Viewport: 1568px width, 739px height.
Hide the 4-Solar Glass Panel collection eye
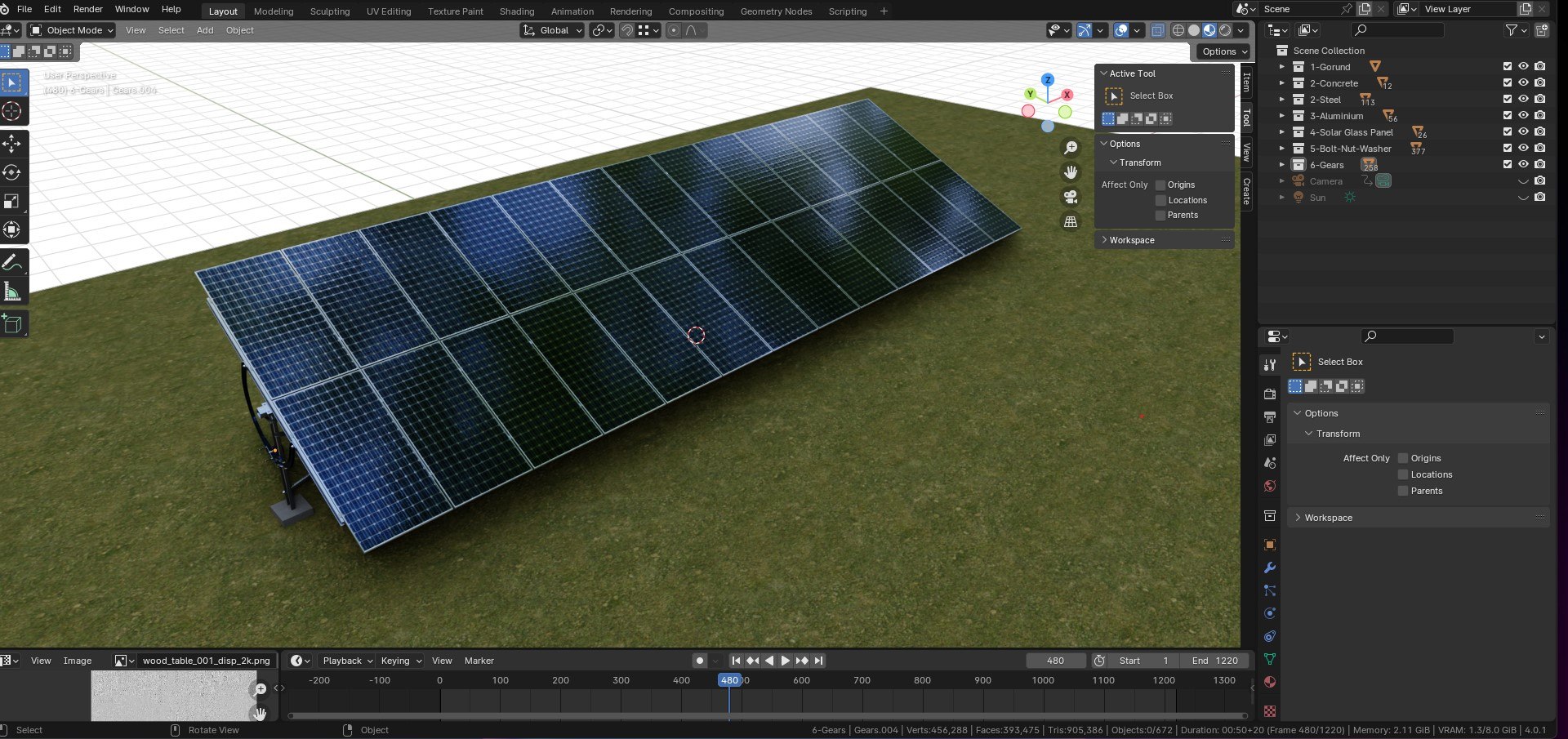[1523, 131]
